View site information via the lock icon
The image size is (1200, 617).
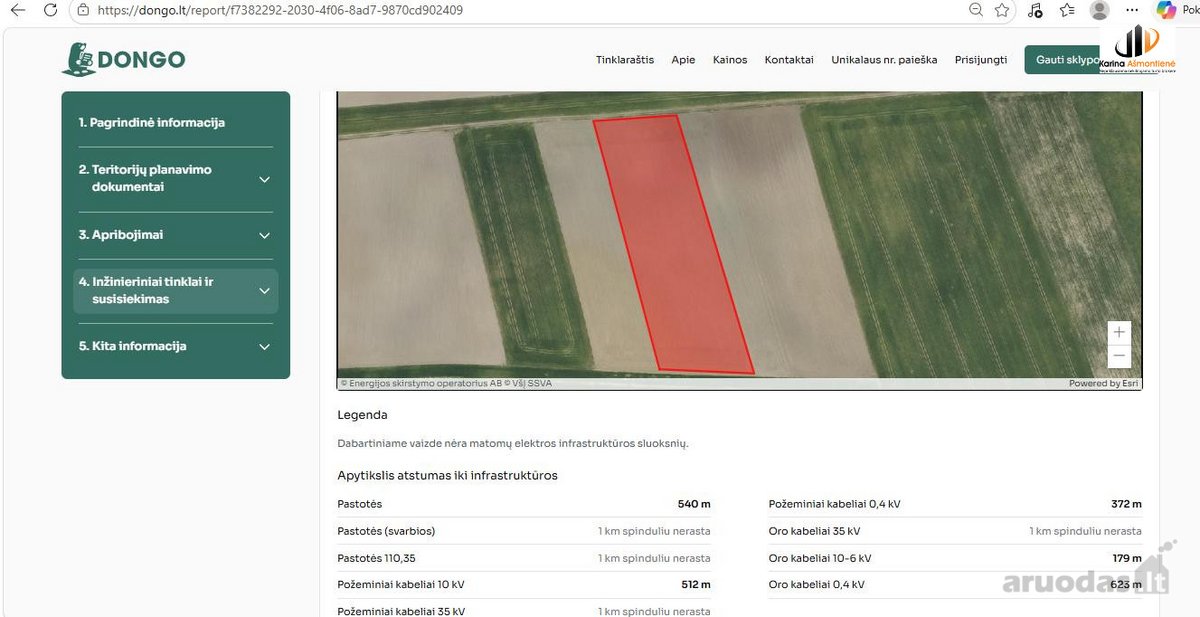(83, 10)
